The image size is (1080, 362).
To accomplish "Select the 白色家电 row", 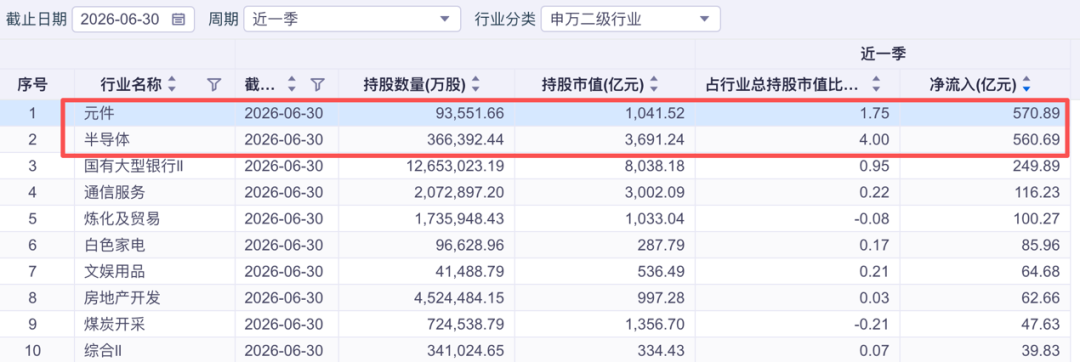I will point(540,245).
